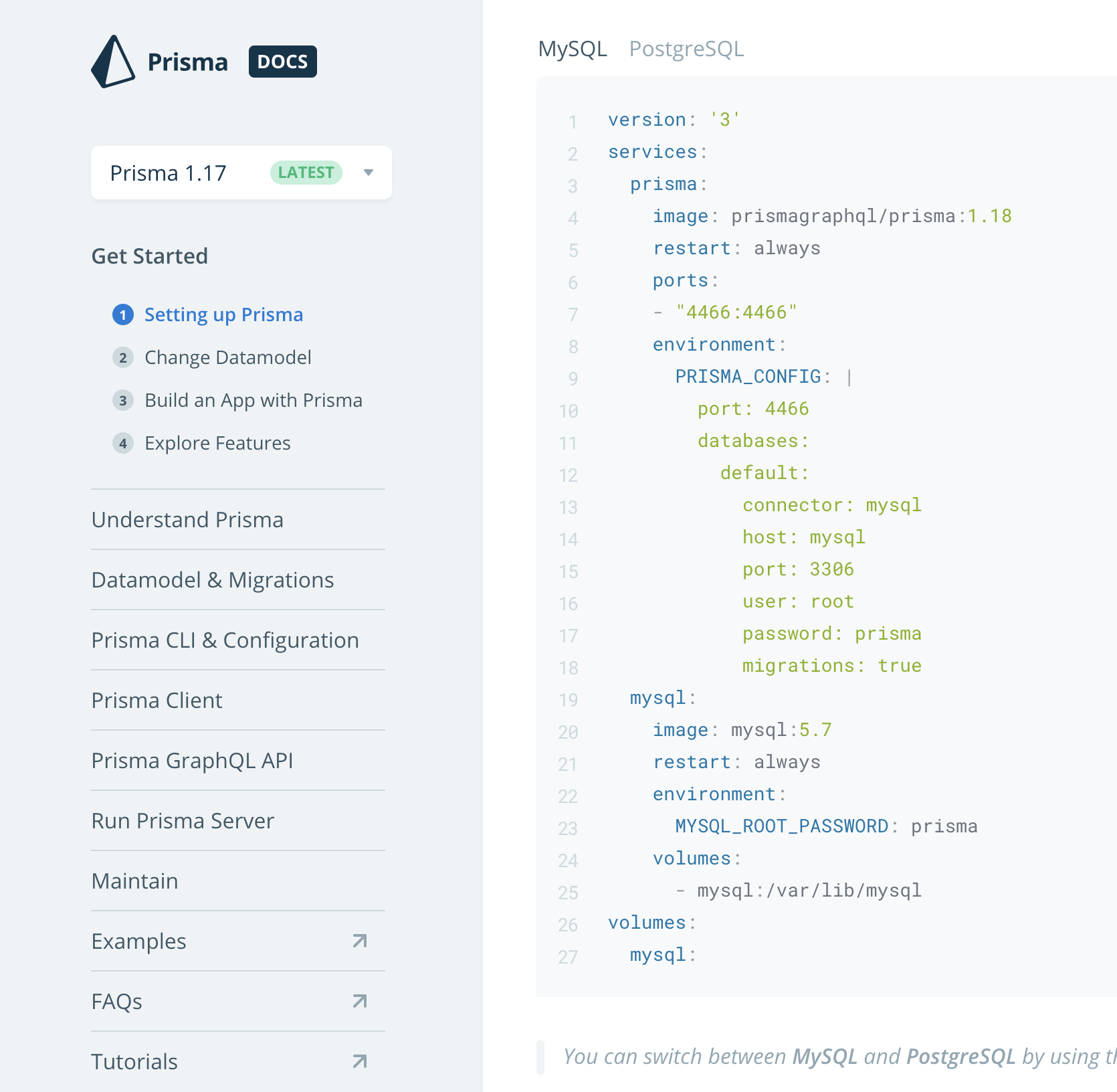1117x1092 pixels.
Task: Open the Prisma 1.17 version dropdown arrow
Action: (369, 173)
